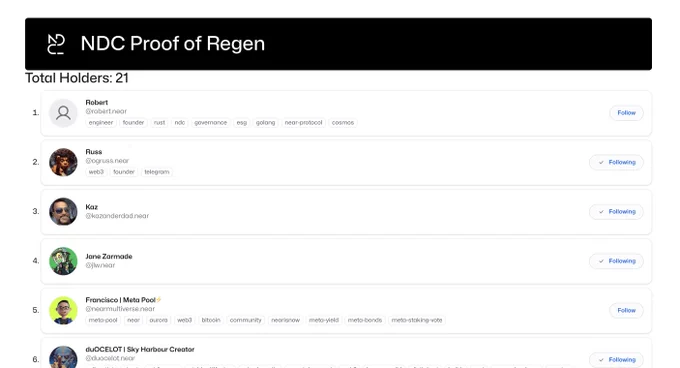Open Kaz's profile avatar
This screenshot has height=368, width=680.
pos(63,212)
